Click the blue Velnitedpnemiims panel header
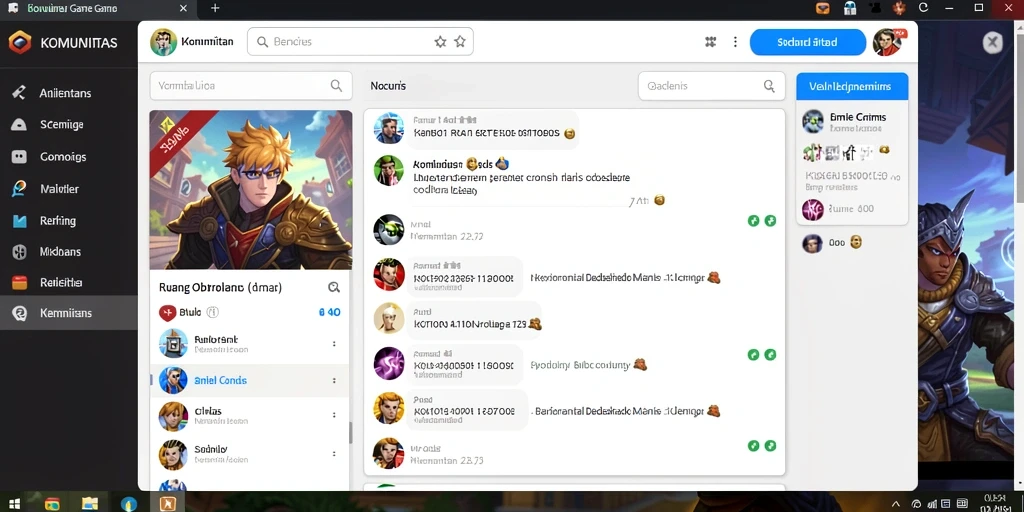The height and width of the screenshot is (512, 1024). tap(852, 86)
